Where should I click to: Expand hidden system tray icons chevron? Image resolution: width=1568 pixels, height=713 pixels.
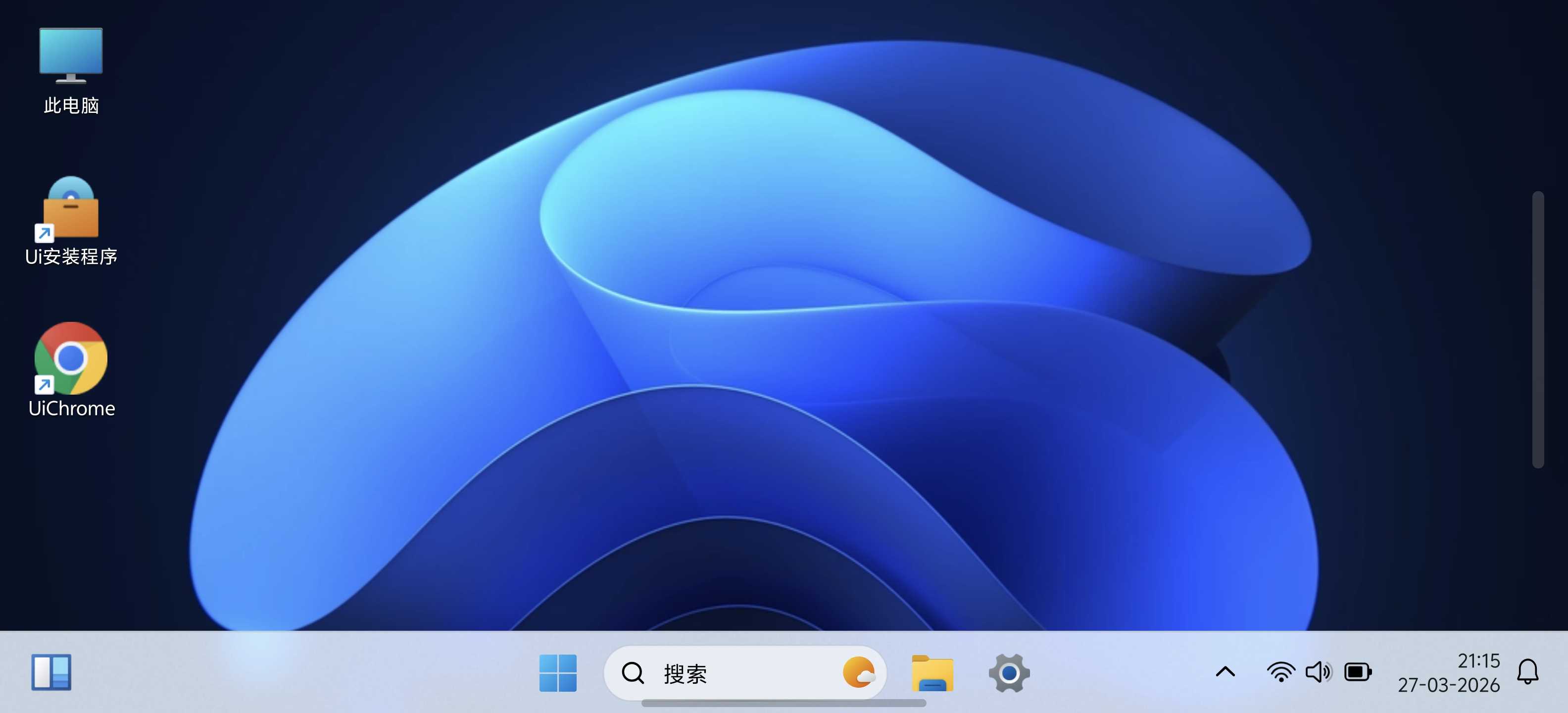[x=1225, y=672]
